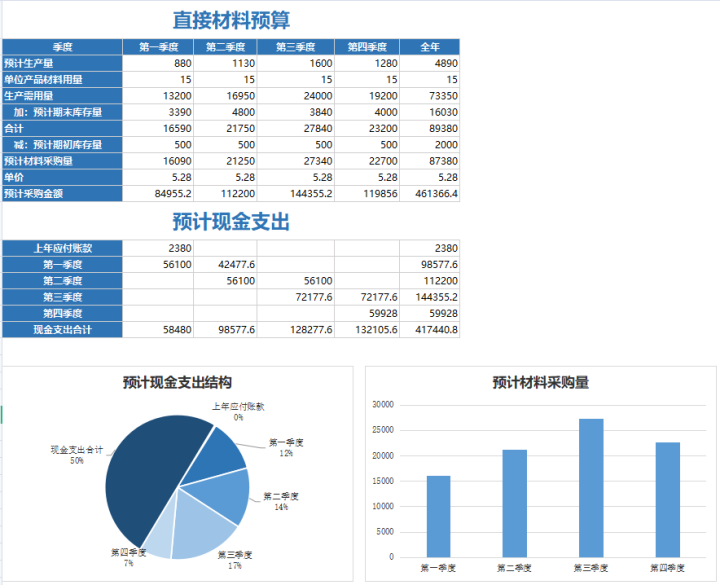Screen dimensions: 720x585
Task: Click the 第一季度 bar in bar chart
Action: [x=439, y=517]
